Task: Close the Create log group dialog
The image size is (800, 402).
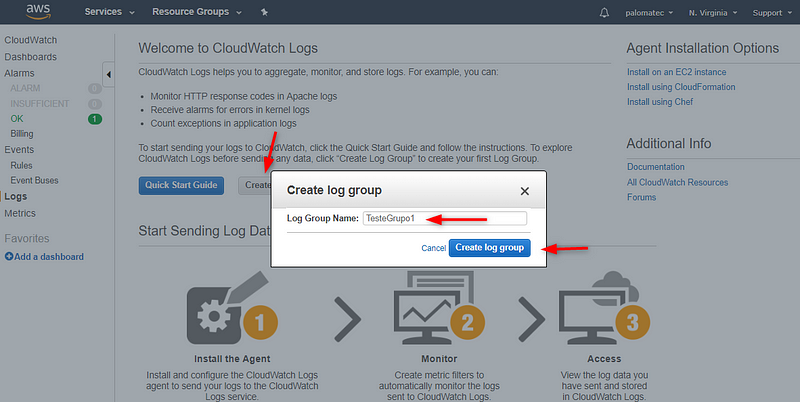Action: coord(524,191)
